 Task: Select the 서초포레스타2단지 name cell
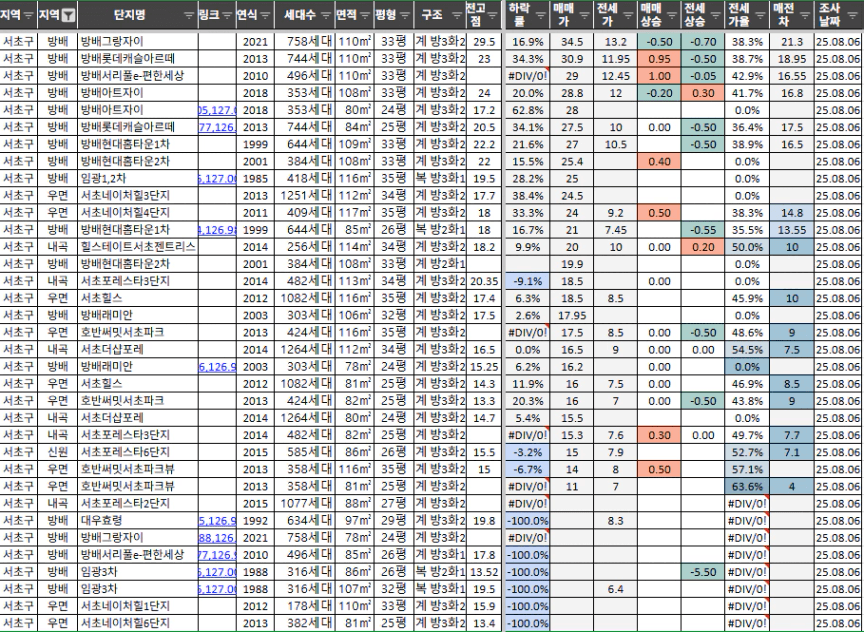(x=138, y=503)
